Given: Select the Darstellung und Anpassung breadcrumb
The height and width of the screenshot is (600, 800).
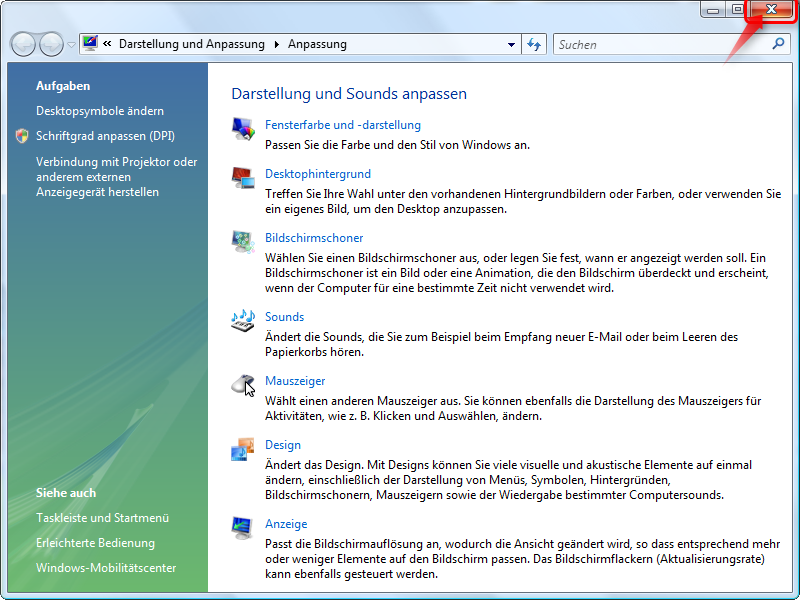Looking at the screenshot, I should tap(191, 44).
